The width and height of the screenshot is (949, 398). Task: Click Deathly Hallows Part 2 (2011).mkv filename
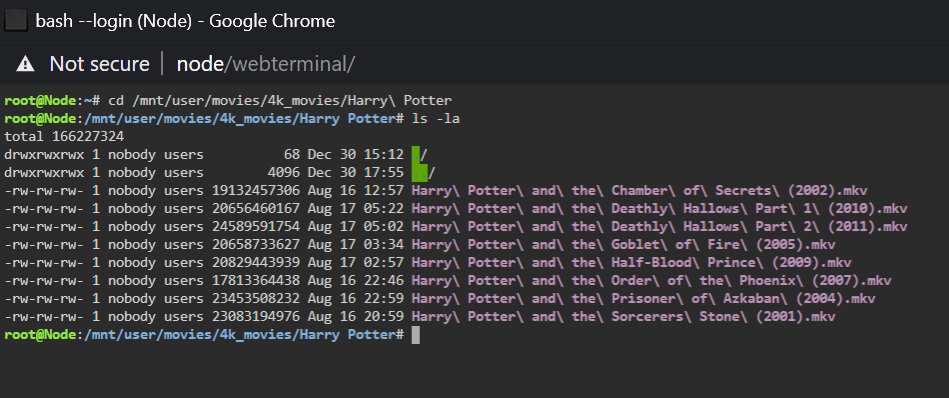pyautogui.click(x=659, y=227)
